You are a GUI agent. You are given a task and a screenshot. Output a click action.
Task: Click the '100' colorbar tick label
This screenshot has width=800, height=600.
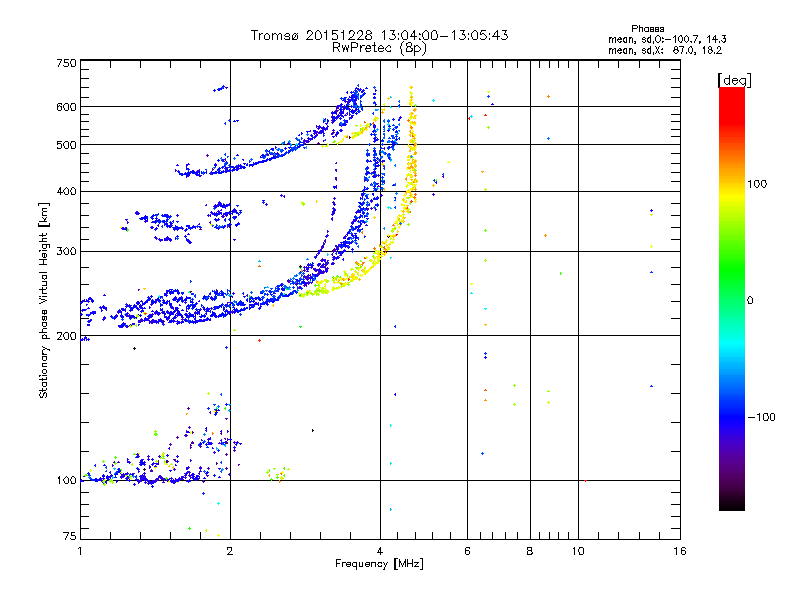point(757,184)
